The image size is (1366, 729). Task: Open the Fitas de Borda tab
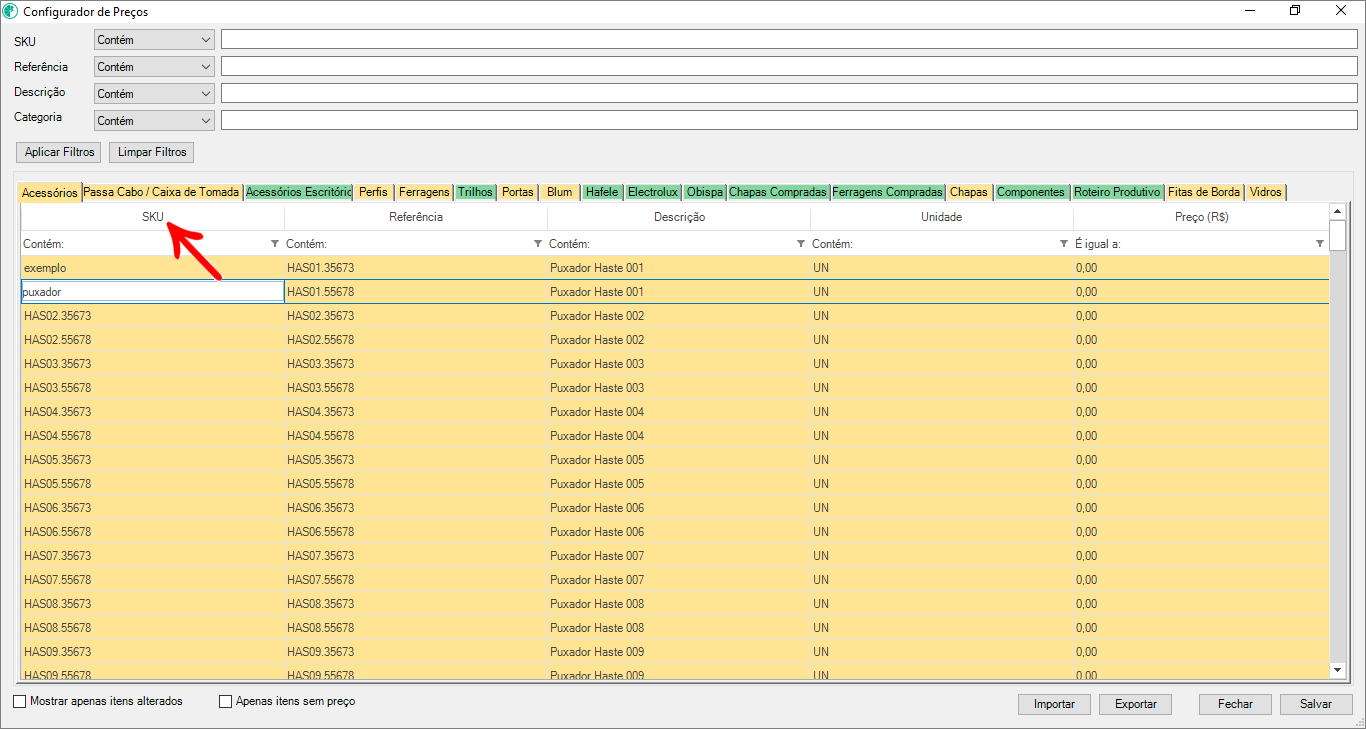tap(1204, 192)
